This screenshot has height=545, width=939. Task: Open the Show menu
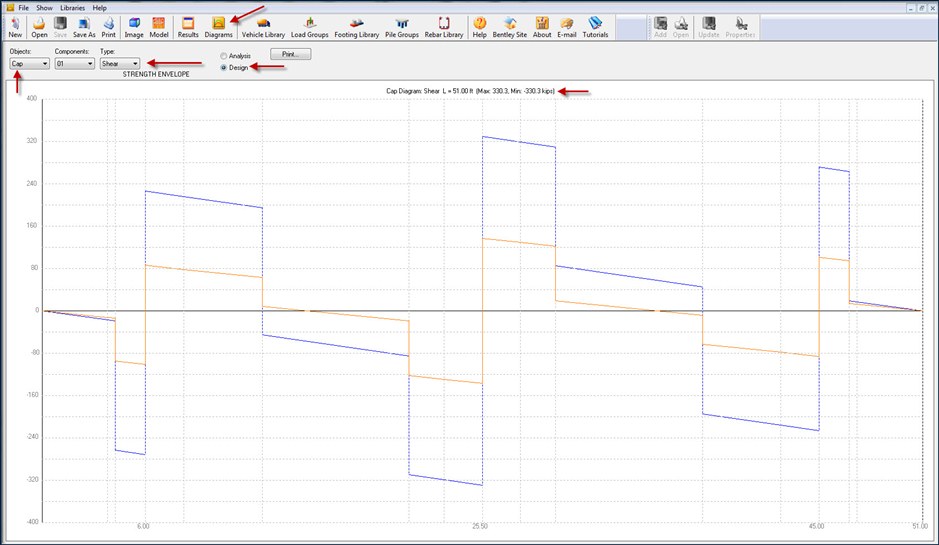[44, 8]
